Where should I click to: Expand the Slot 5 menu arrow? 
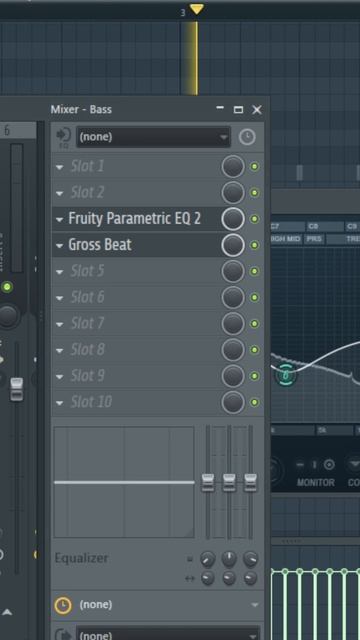[60, 272]
